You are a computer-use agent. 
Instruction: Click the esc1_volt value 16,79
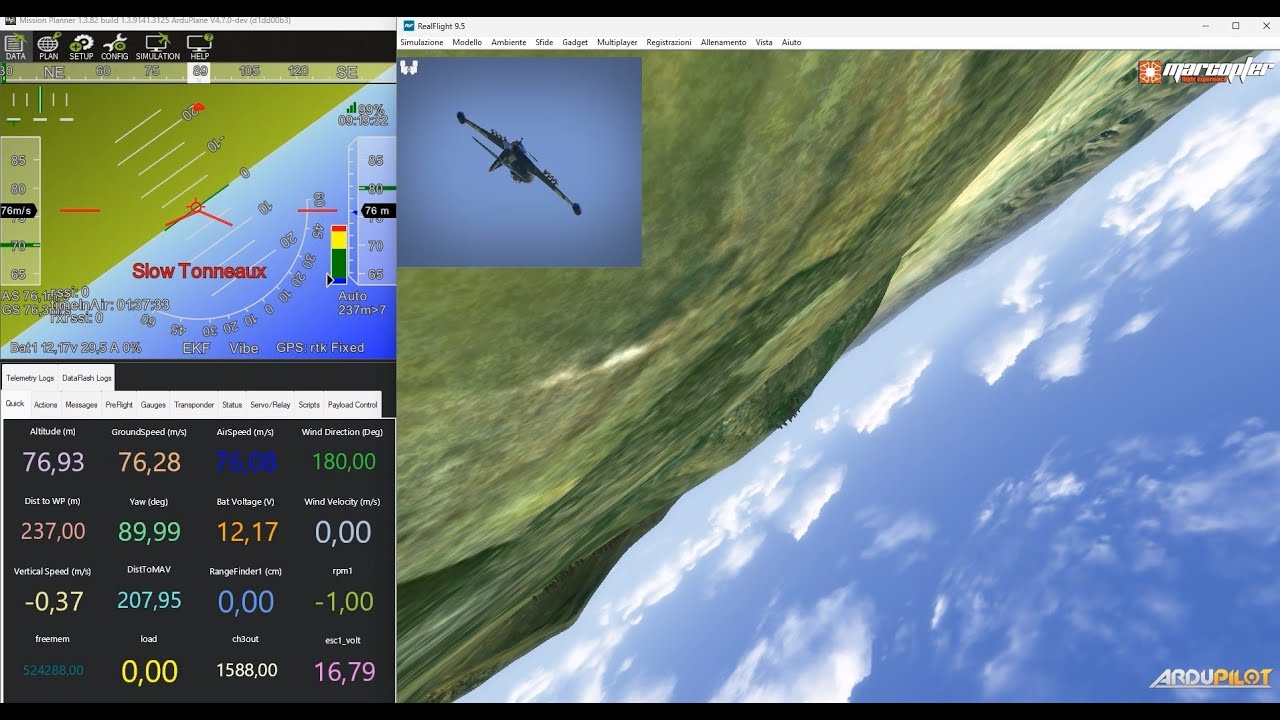[344, 671]
